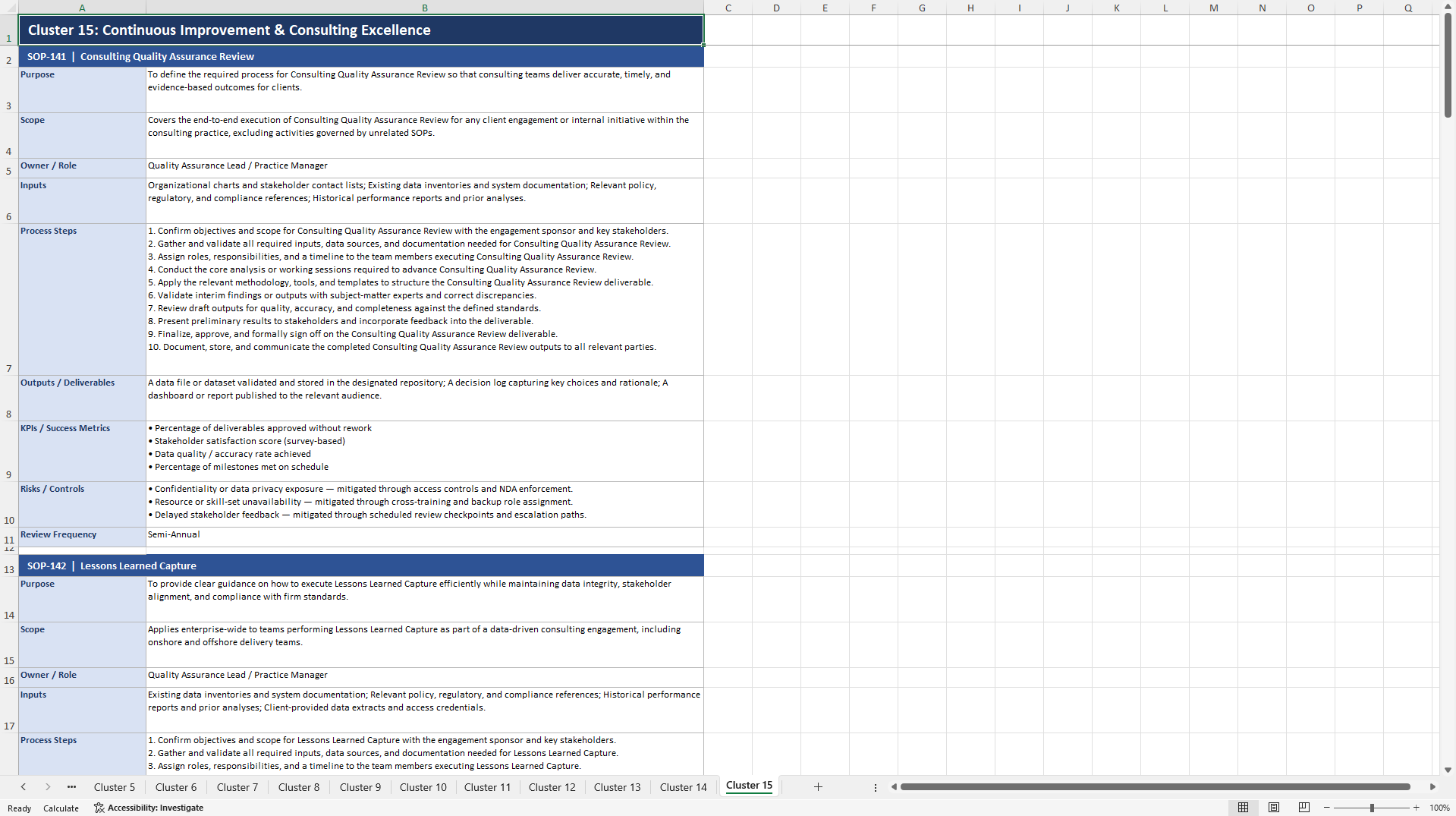Select SOP-142 Scope description cell
The height and width of the screenshot is (816, 1456).
pyautogui.click(x=425, y=645)
